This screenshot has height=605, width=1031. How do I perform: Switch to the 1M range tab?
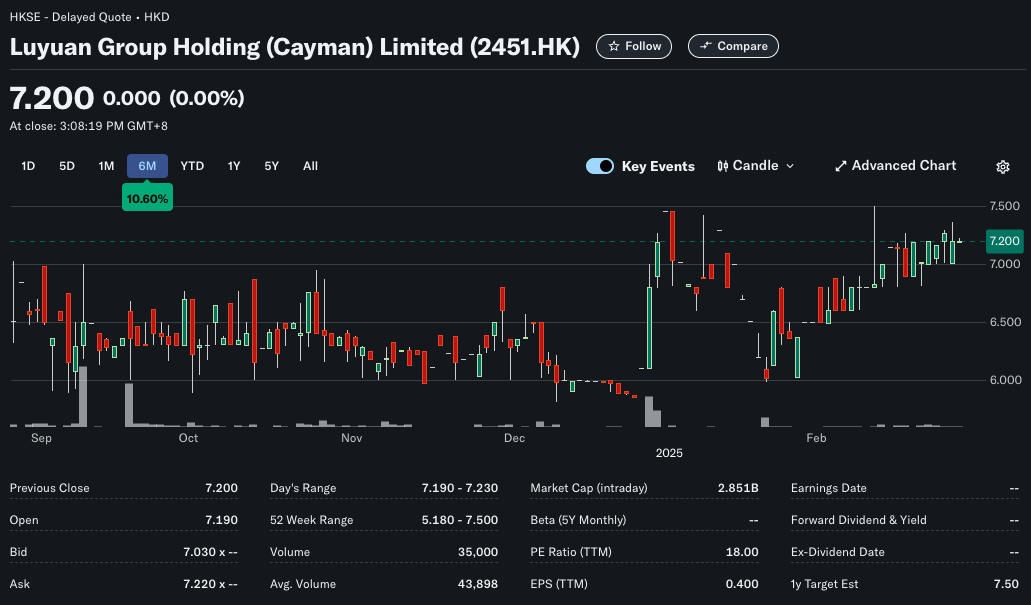click(107, 166)
